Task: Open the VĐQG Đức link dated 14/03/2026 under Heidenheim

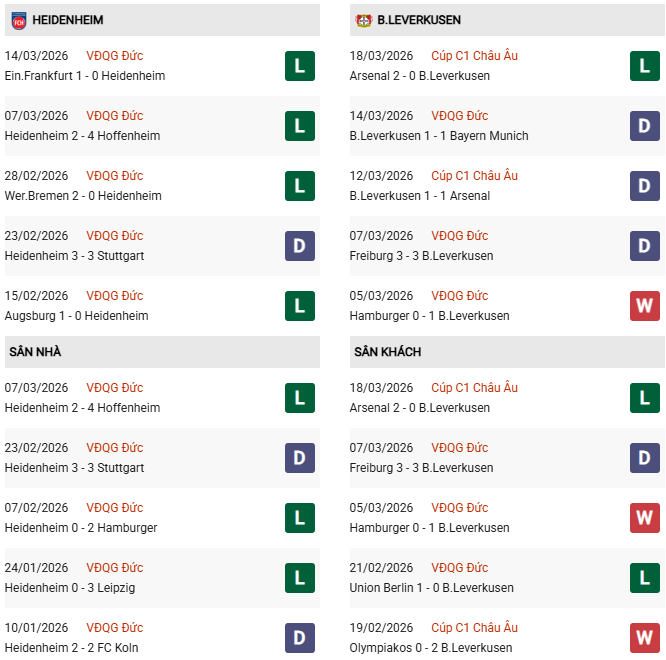Action: pos(115,56)
